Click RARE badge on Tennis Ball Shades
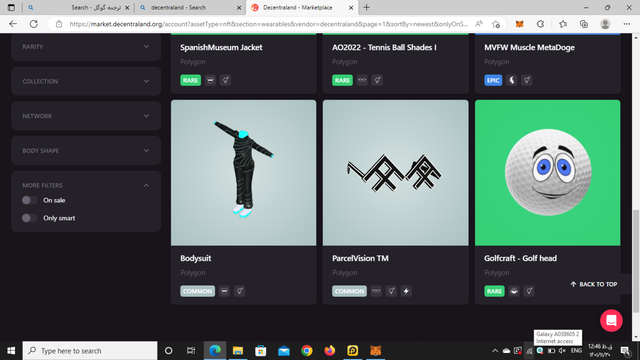The image size is (640, 360). [342, 80]
